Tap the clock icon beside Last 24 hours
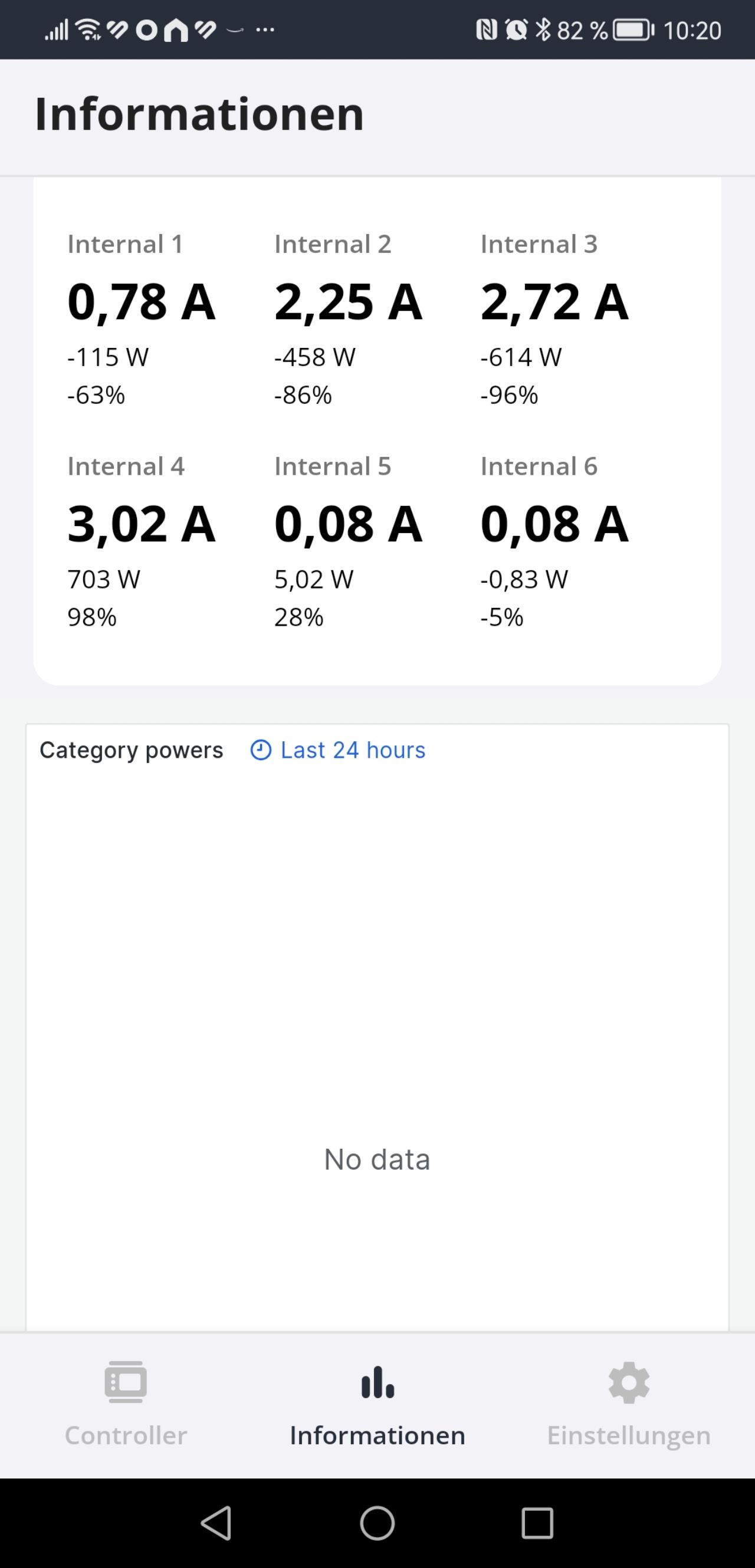 (261, 750)
